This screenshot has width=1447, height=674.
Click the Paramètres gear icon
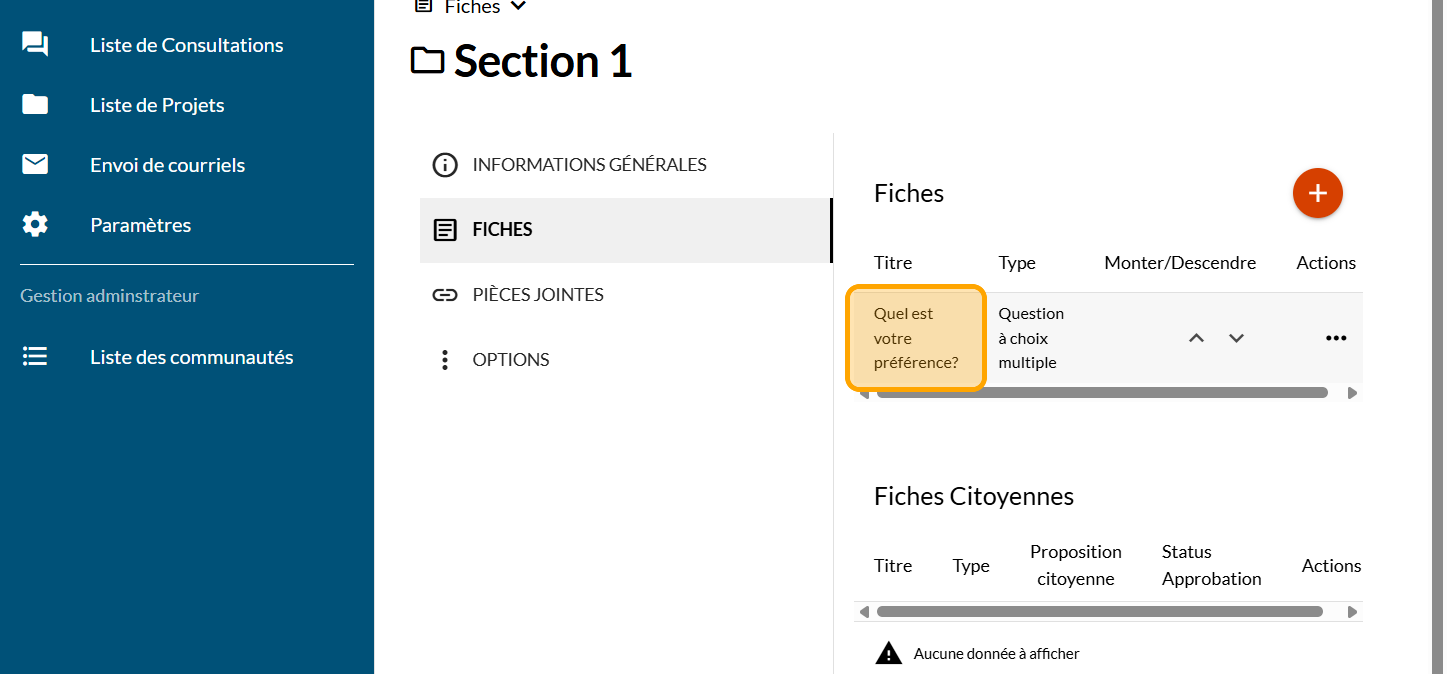[35, 225]
